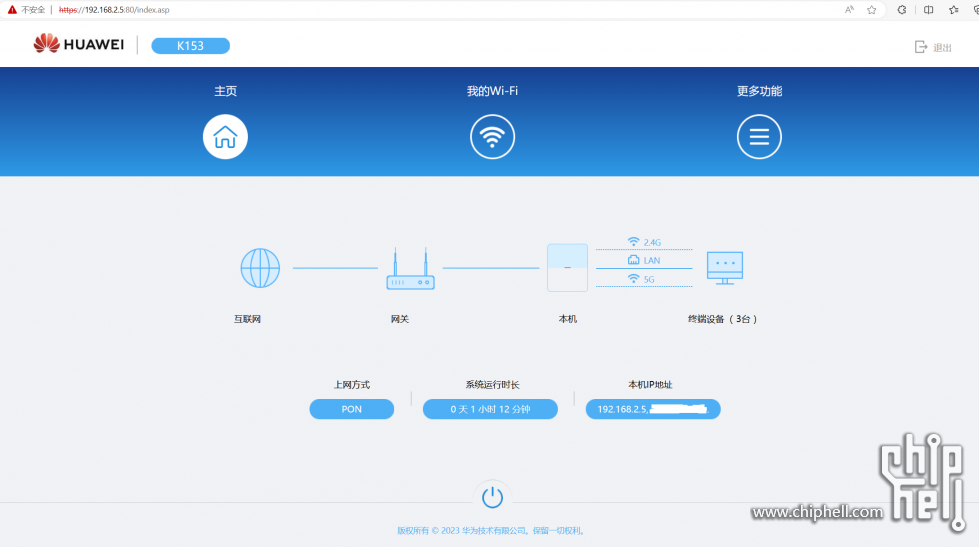
Task: Click the 互联网 label text
Action: (247, 319)
